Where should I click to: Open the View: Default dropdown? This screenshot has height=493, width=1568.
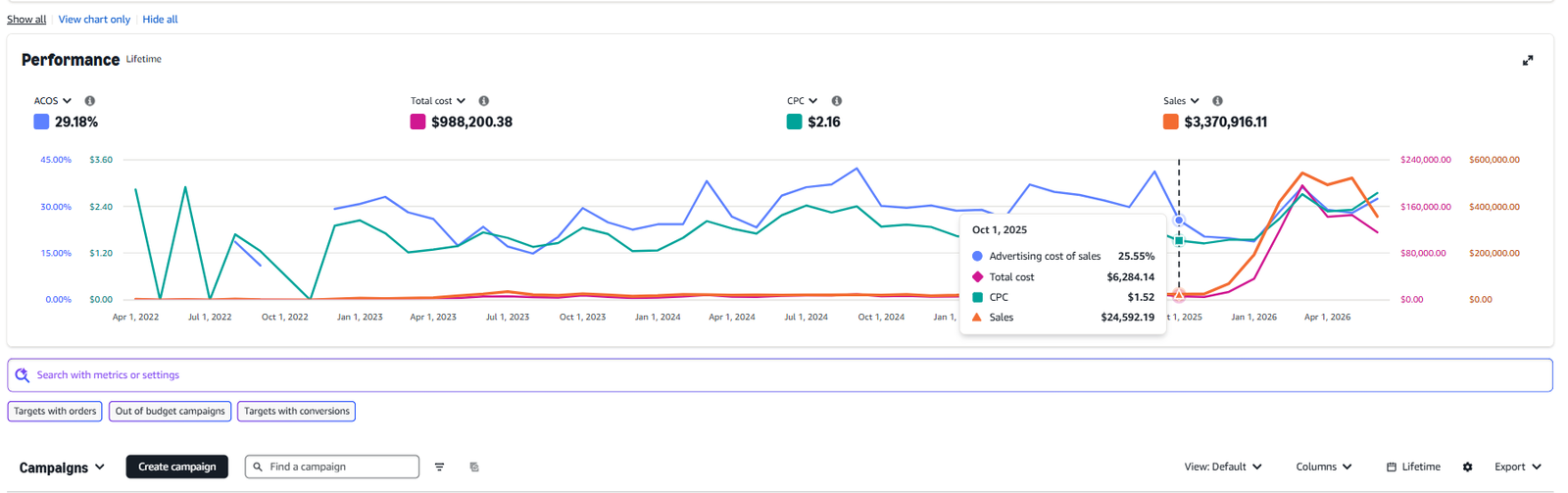(x=1223, y=468)
